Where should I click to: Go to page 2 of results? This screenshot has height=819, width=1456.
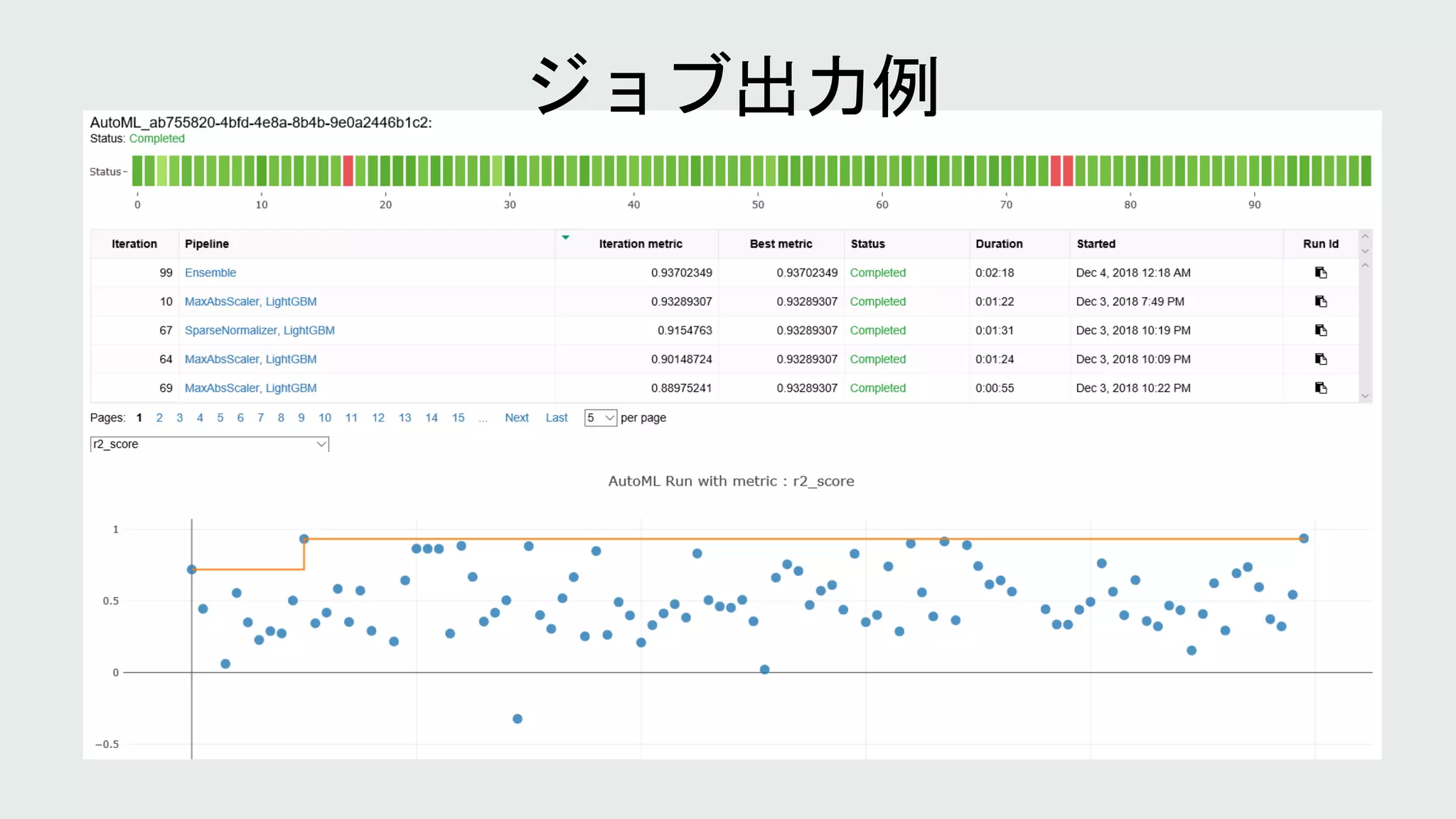tap(159, 418)
